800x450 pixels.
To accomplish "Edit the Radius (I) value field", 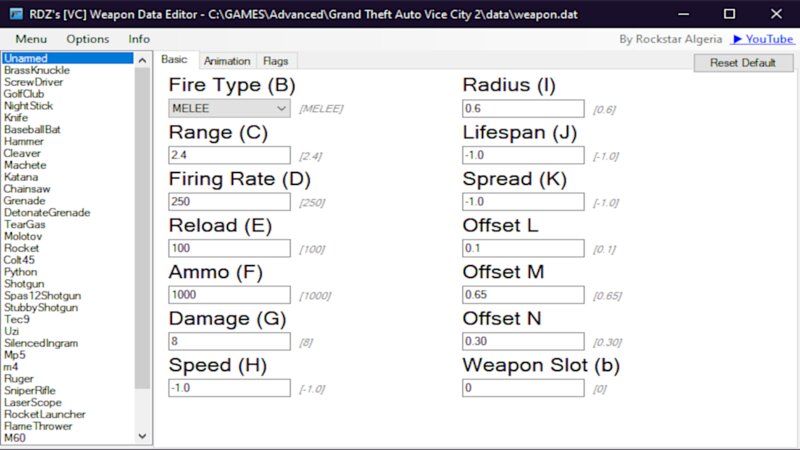I will coord(523,108).
